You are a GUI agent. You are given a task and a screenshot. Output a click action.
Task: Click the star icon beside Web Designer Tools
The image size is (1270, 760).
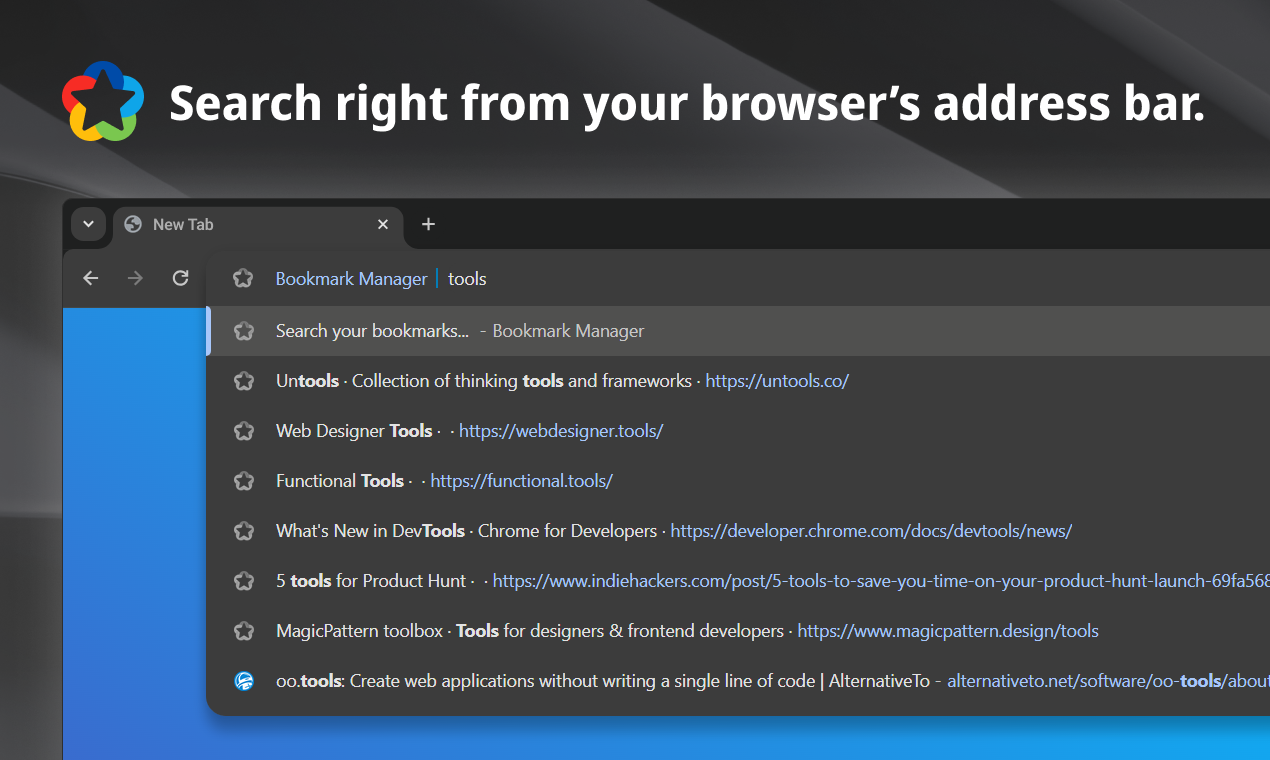pyautogui.click(x=244, y=431)
